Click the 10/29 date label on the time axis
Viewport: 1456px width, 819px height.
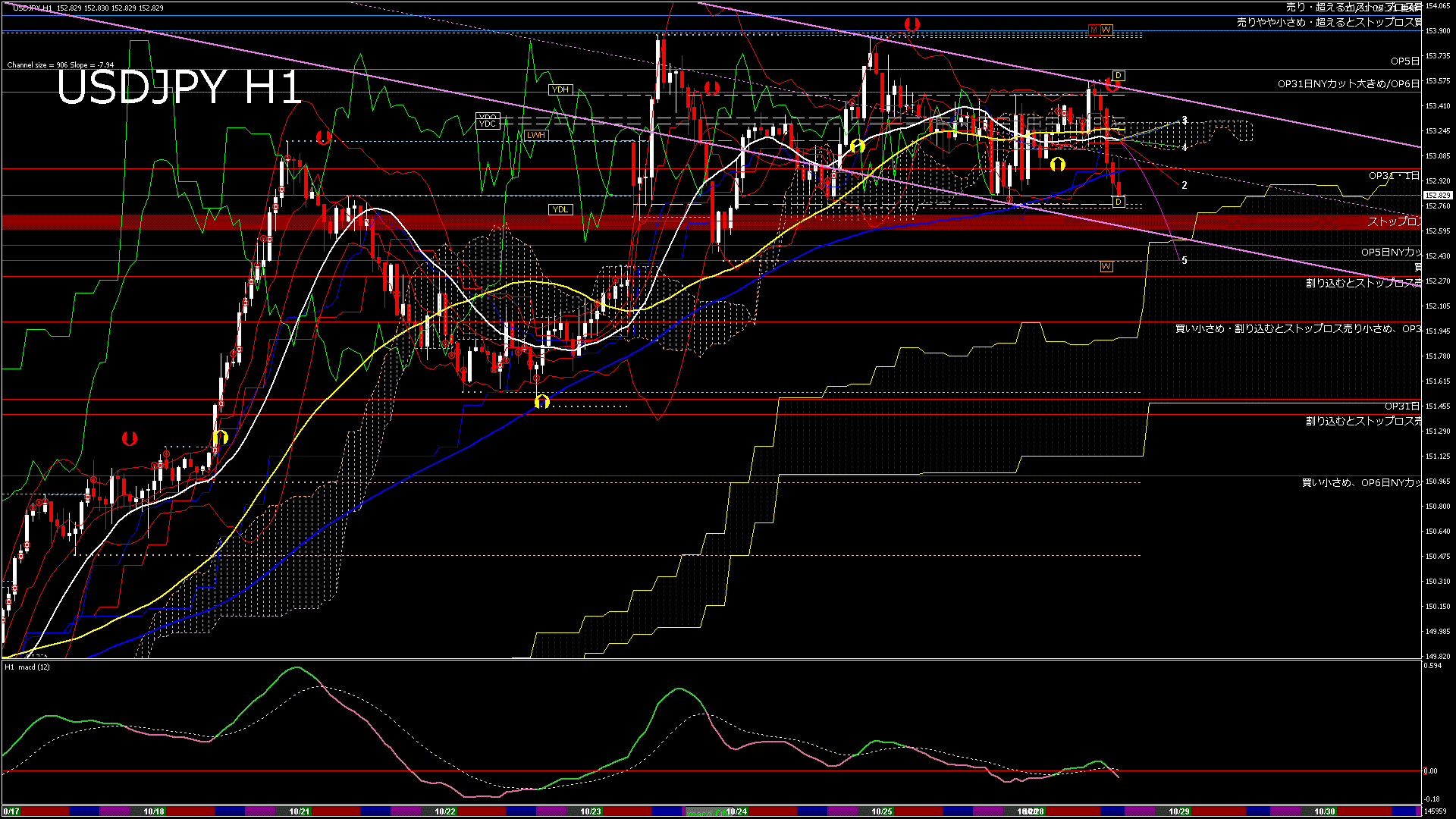pyautogui.click(x=1178, y=811)
